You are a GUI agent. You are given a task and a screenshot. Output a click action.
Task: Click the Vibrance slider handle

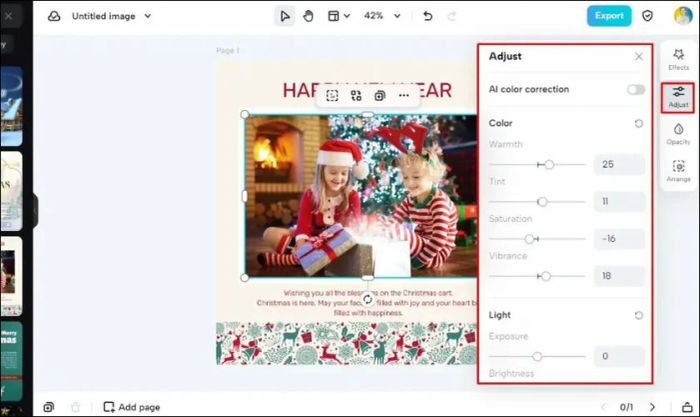click(x=546, y=276)
